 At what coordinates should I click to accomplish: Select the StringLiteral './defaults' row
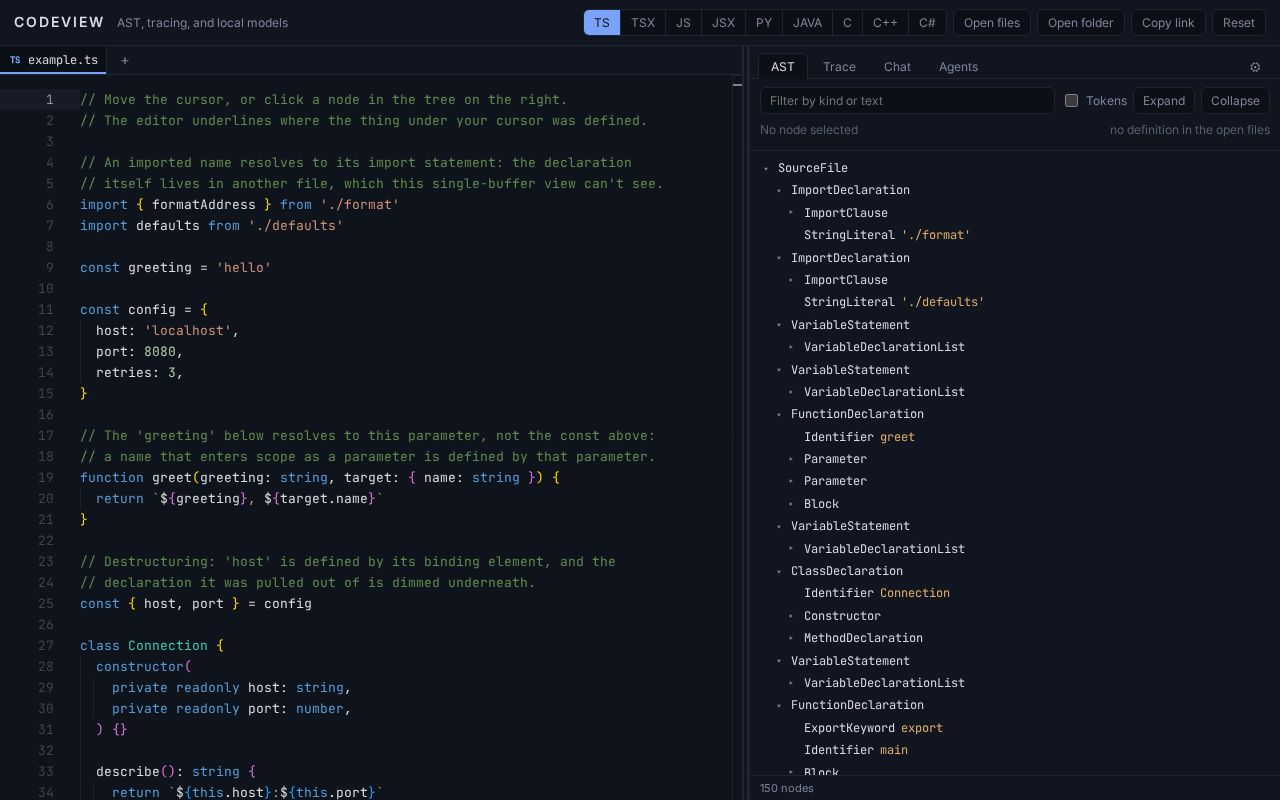pyautogui.click(x=1014, y=302)
